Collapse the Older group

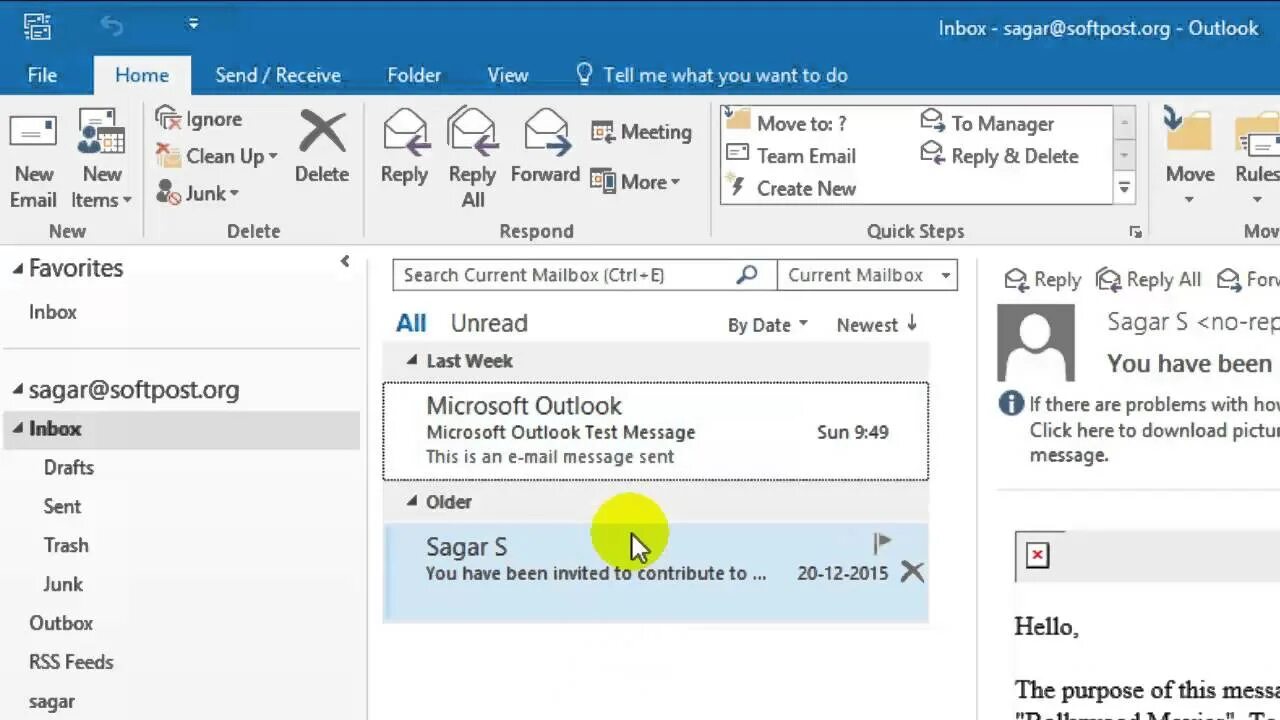point(412,501)
